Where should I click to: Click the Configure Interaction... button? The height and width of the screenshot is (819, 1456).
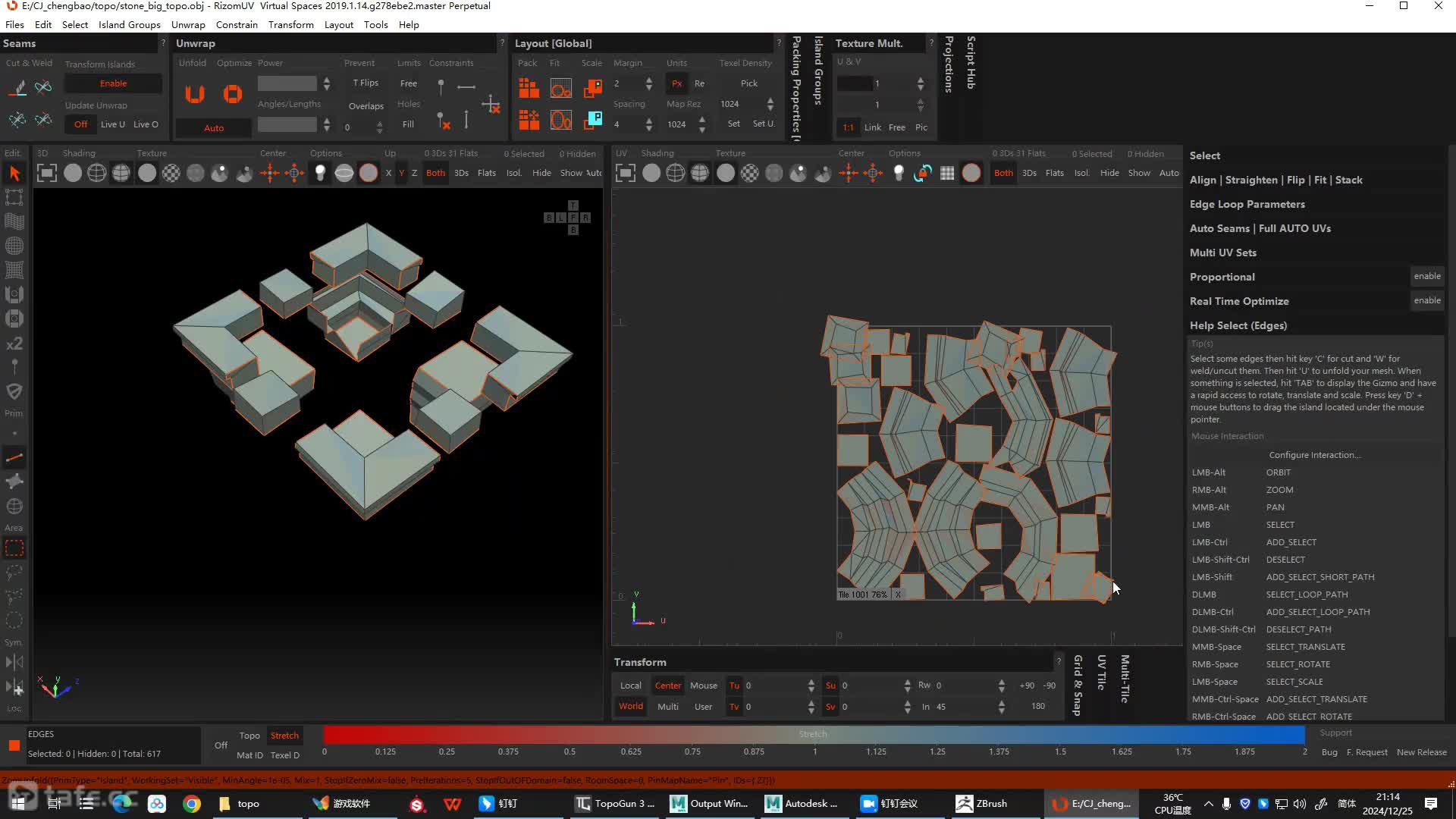[x=1315, y=455]
